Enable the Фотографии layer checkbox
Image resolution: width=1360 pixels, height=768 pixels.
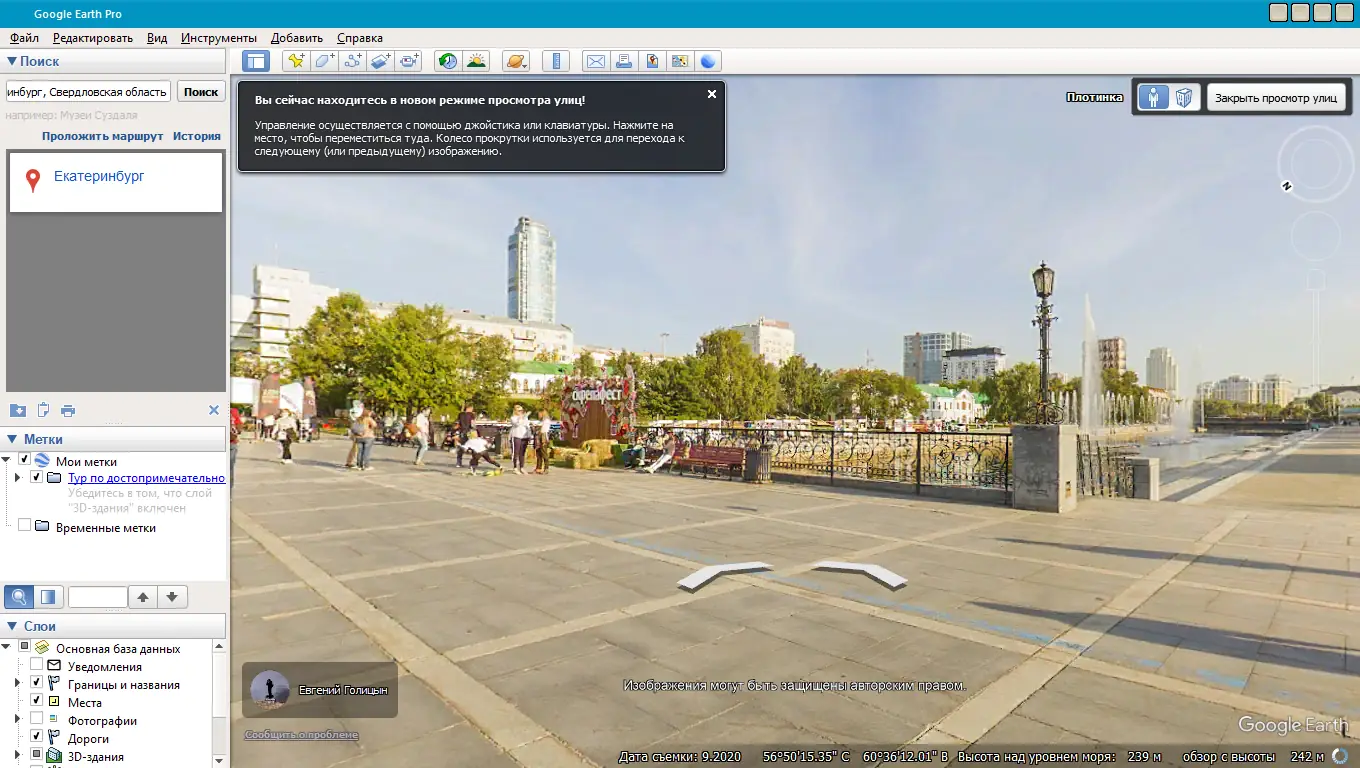pyautogui.click(x=37, y=720)
